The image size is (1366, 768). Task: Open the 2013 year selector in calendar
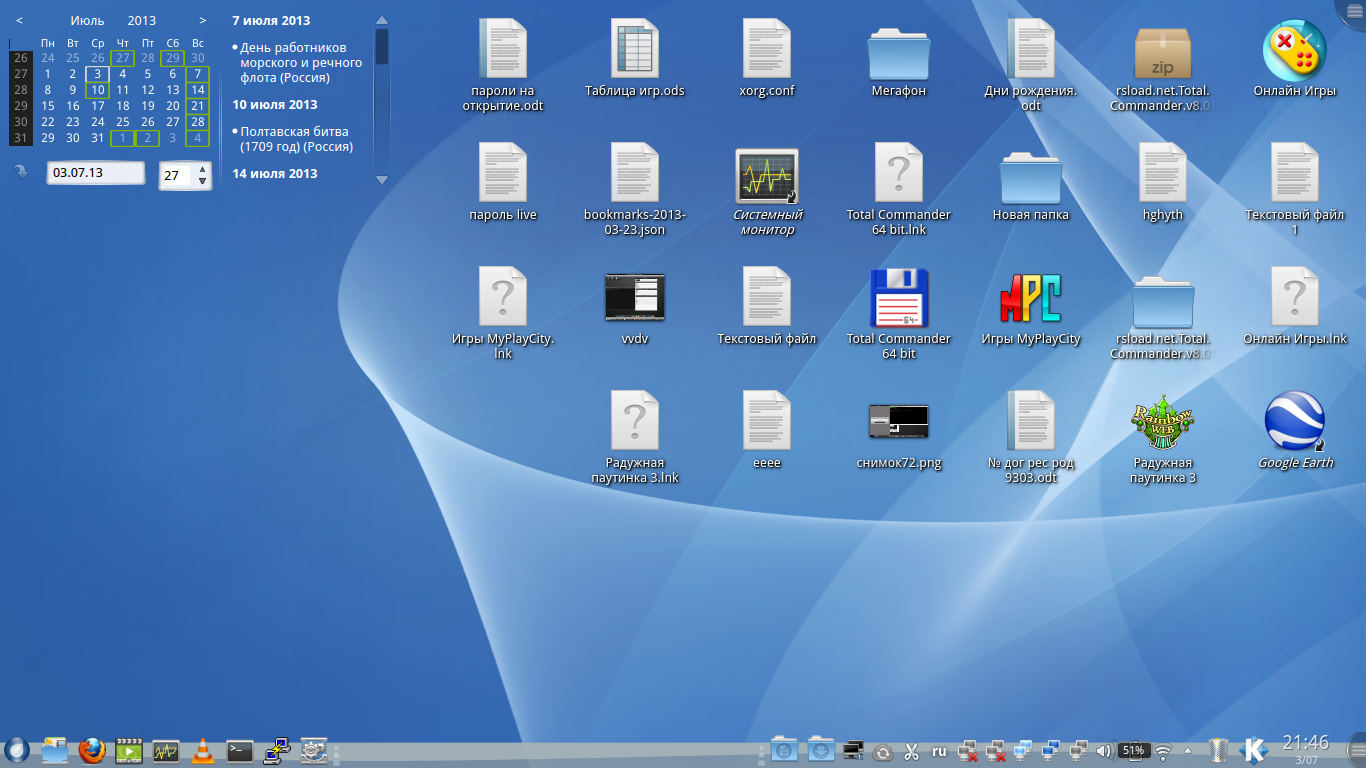(x=142, y=20)
